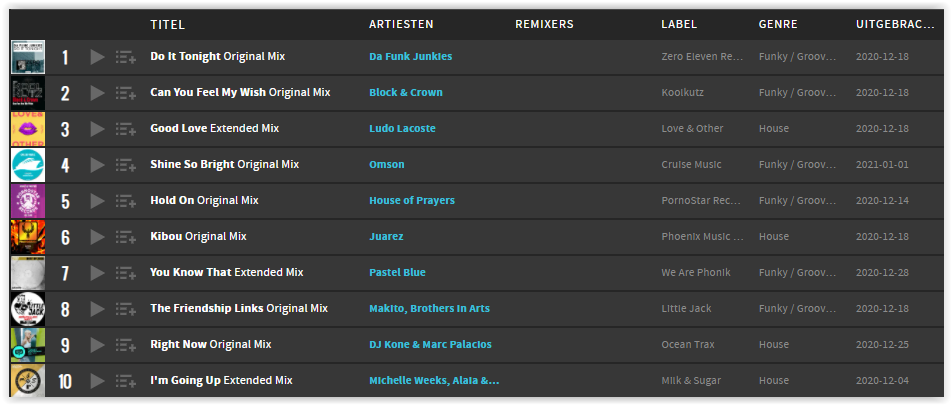Add I'm Going Up to queue
Screen dimensions: 952x405
click(x=126, y=381)
